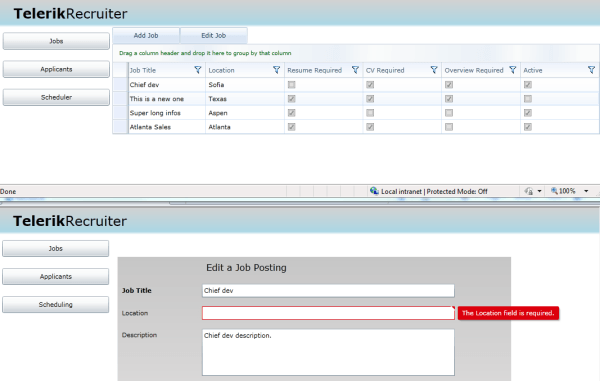Click the Texas location cell

tap(245, 99)
